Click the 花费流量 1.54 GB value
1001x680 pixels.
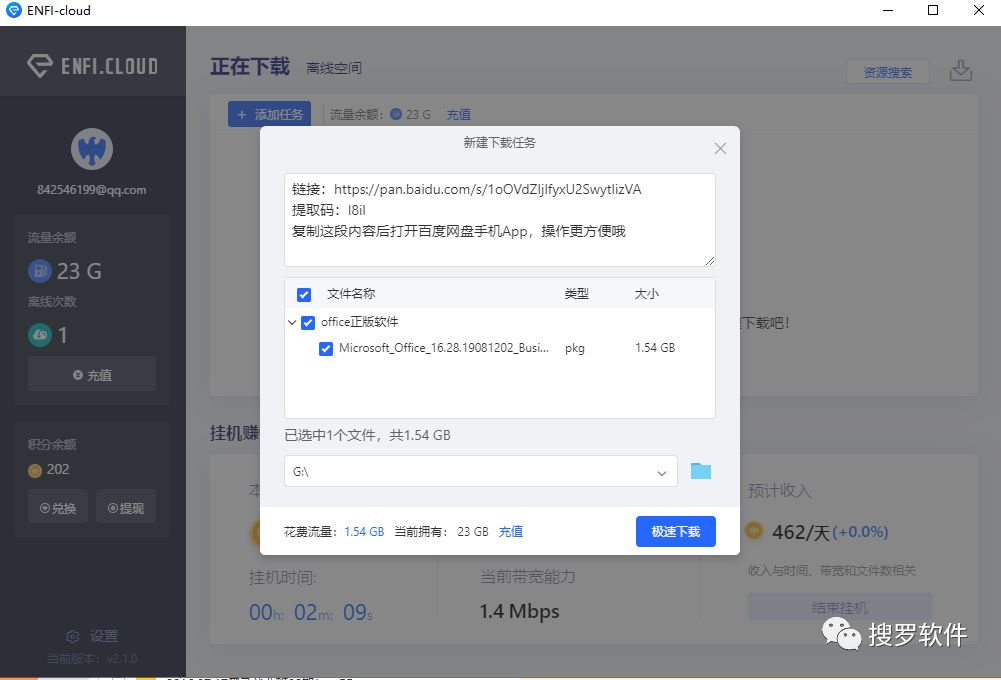364,531
